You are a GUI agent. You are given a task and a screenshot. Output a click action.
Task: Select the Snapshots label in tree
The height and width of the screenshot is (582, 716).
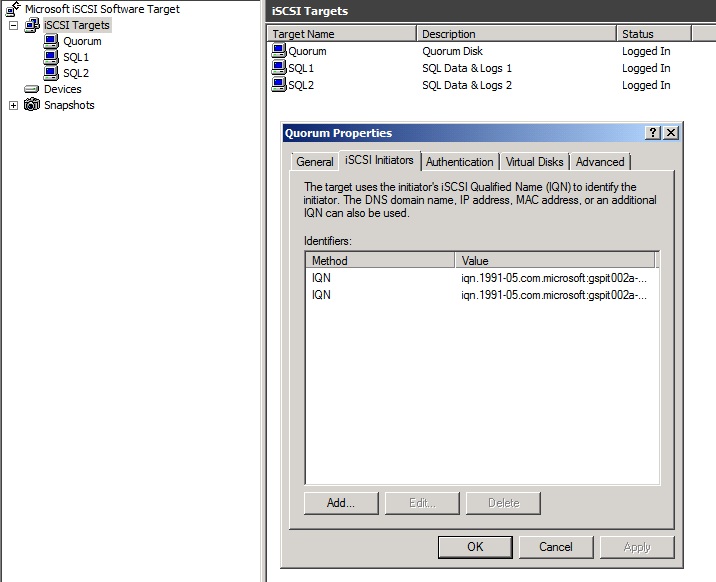[x=69, y=105]
